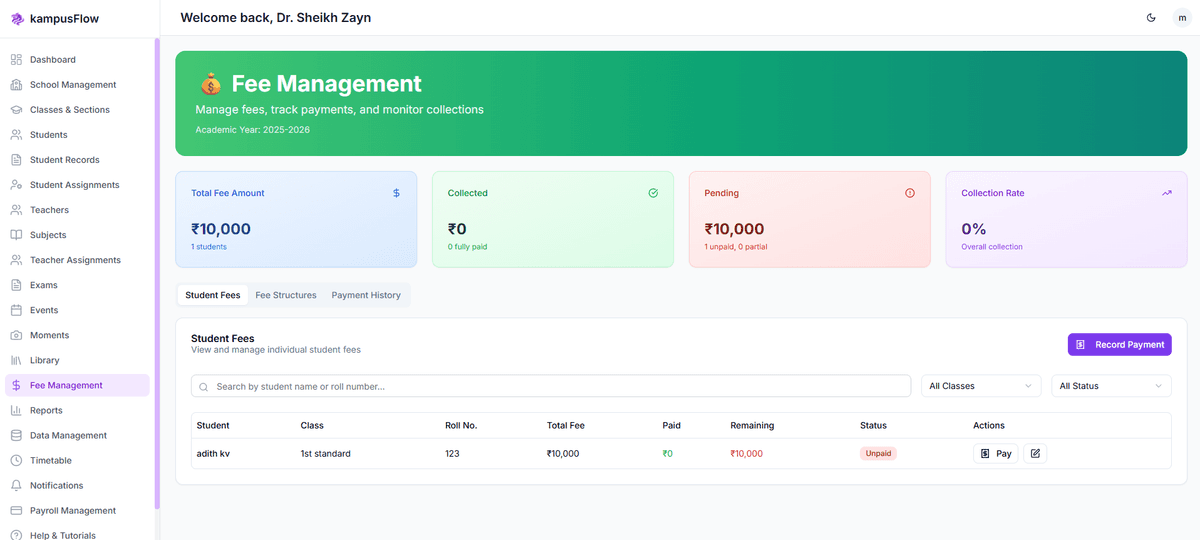Click the School Management building icon
The image size is (1200, 540).
coord(16,85)
